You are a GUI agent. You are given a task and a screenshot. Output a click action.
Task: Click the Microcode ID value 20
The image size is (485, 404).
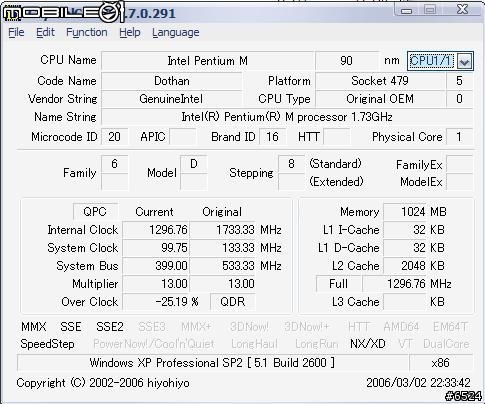114,137
